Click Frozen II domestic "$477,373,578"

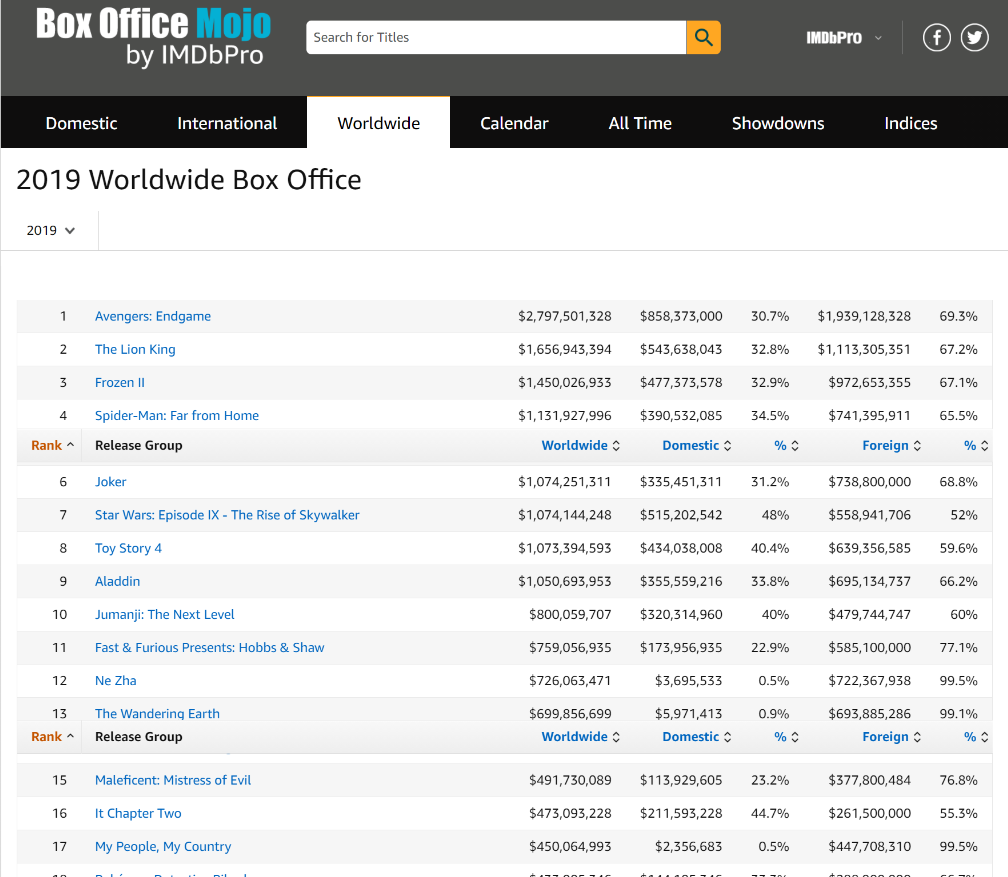pyautogui.click(x=681, y=382)
